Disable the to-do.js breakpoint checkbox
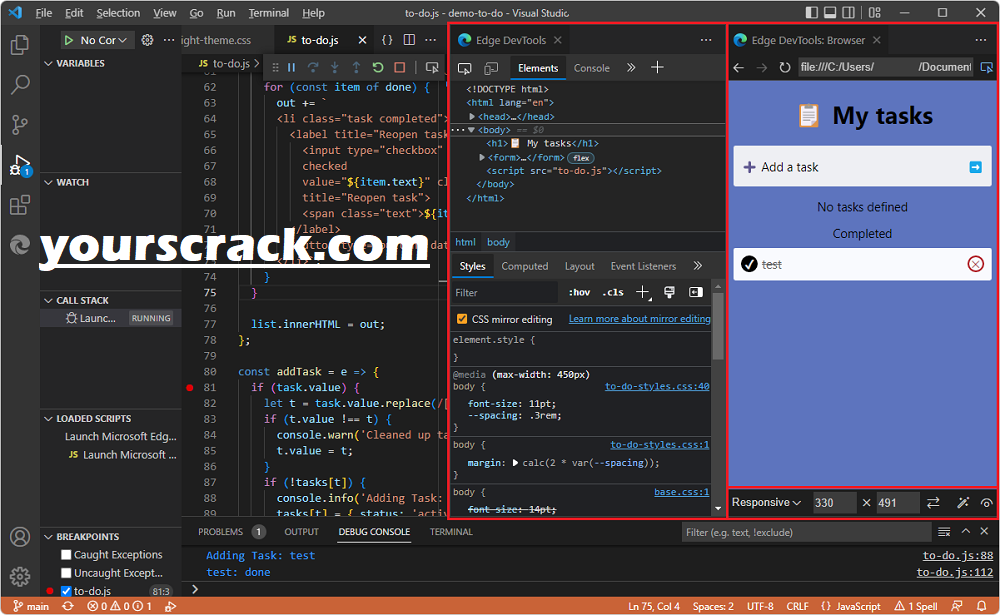The image size is (1000, 615). coord(66,591)
